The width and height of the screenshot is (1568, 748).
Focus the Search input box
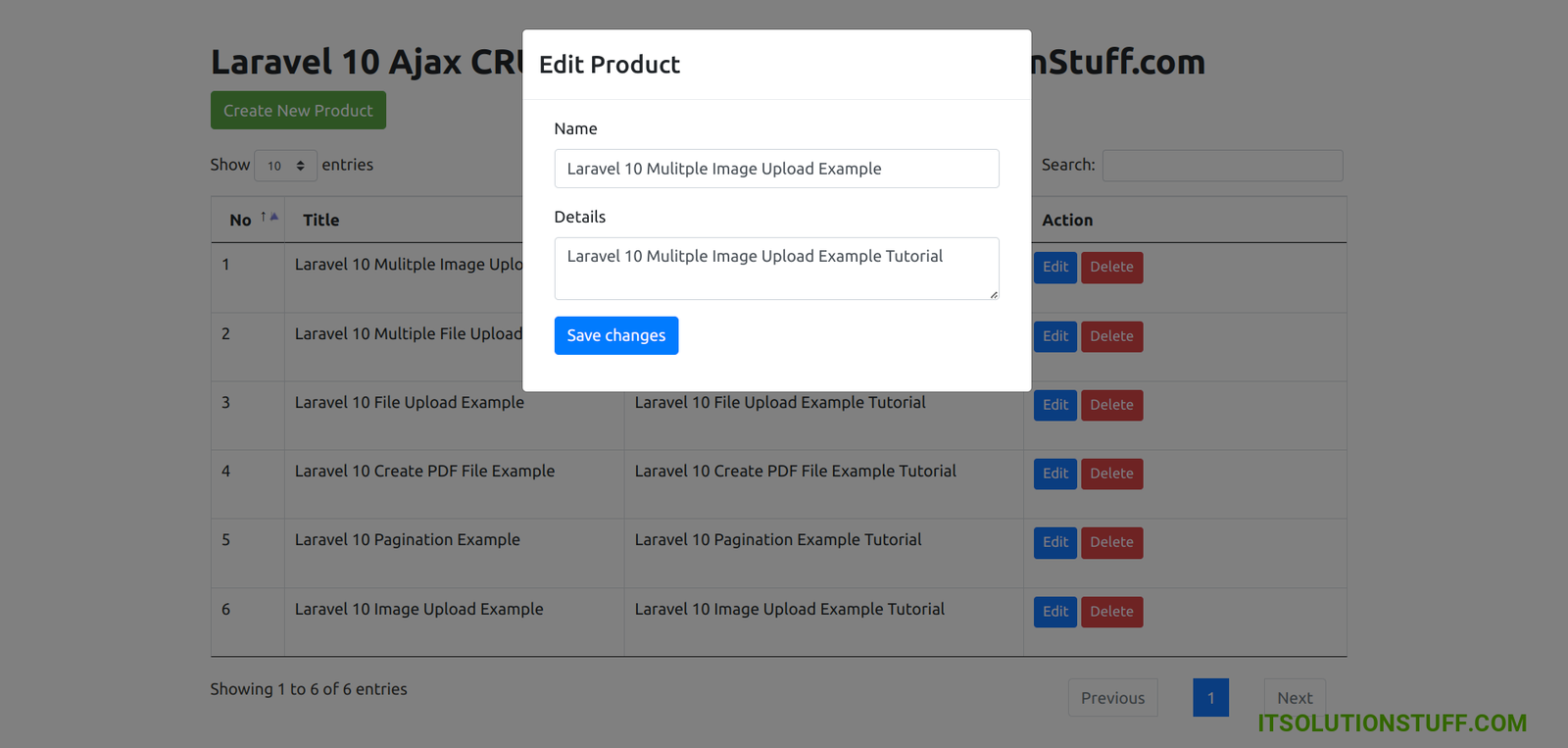click(1222, 166)
